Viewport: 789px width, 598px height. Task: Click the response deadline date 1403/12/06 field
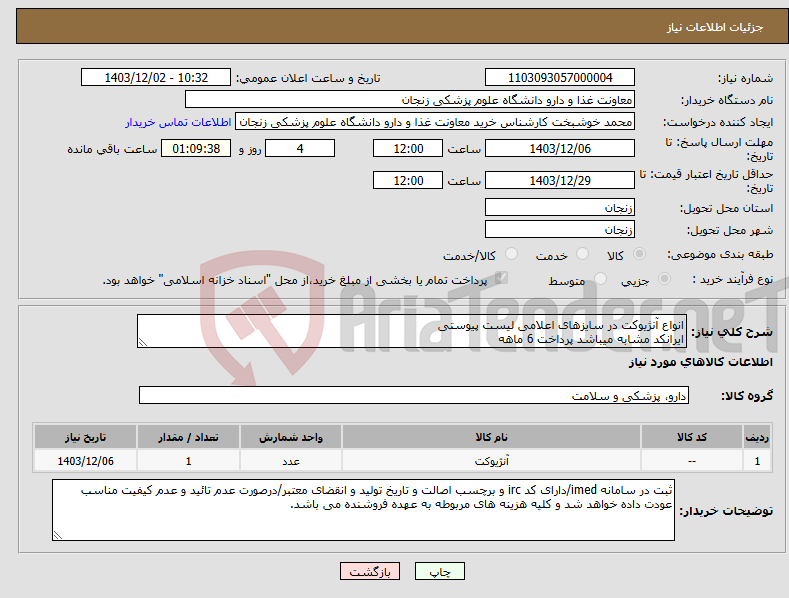(x=560, y=148)
